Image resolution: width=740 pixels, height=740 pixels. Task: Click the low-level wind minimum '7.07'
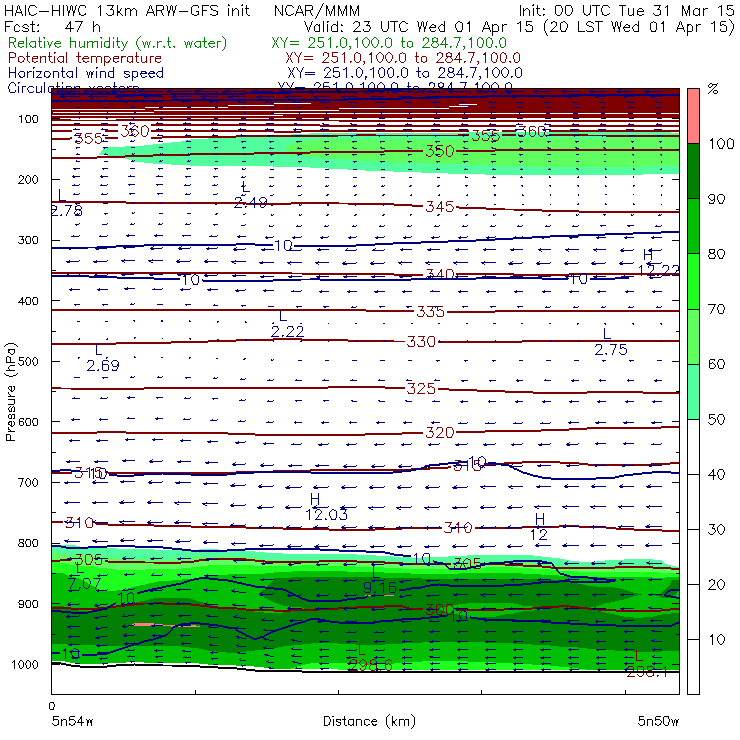click(x=85, y=584)
